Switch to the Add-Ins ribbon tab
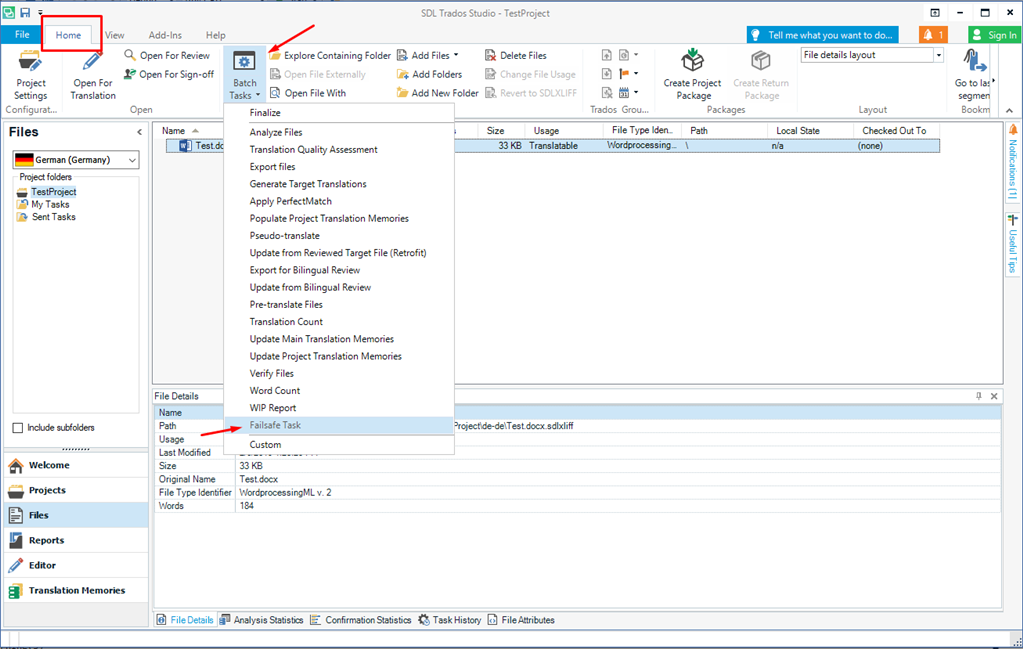This screenshot has width=1023, height=649. click(165, 35)
